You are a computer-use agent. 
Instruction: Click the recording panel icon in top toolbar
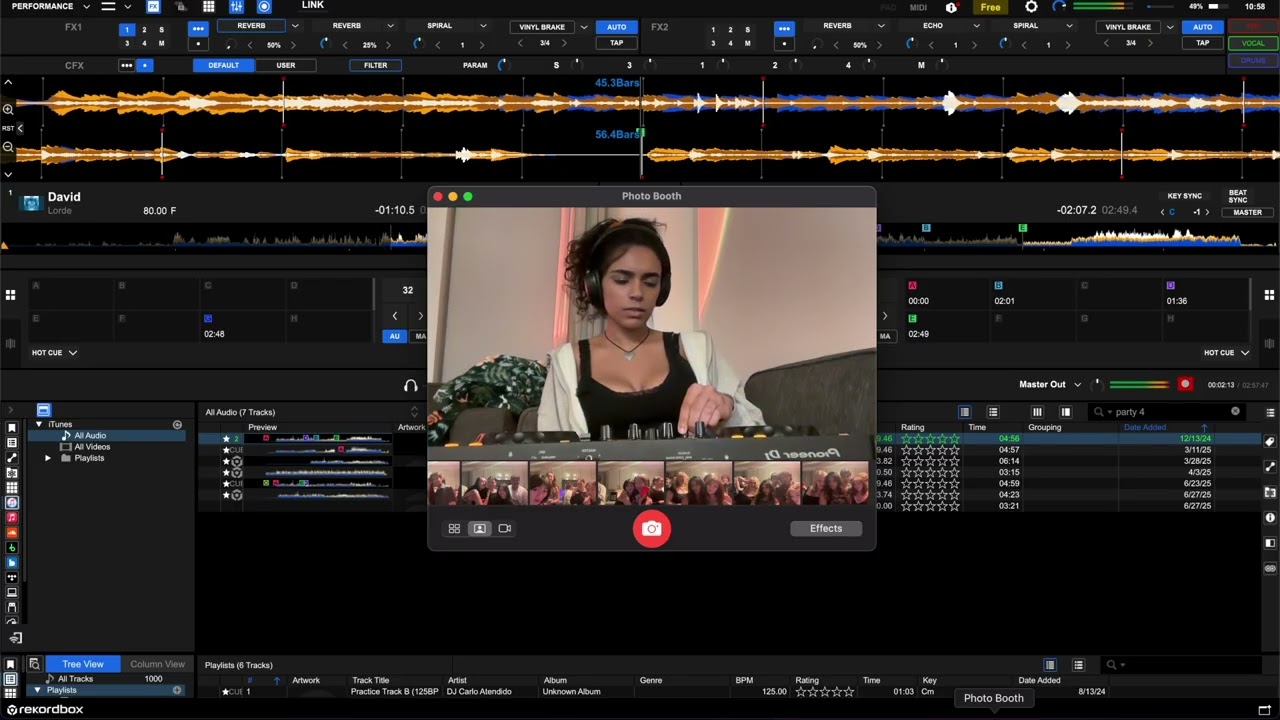(264, 7)
